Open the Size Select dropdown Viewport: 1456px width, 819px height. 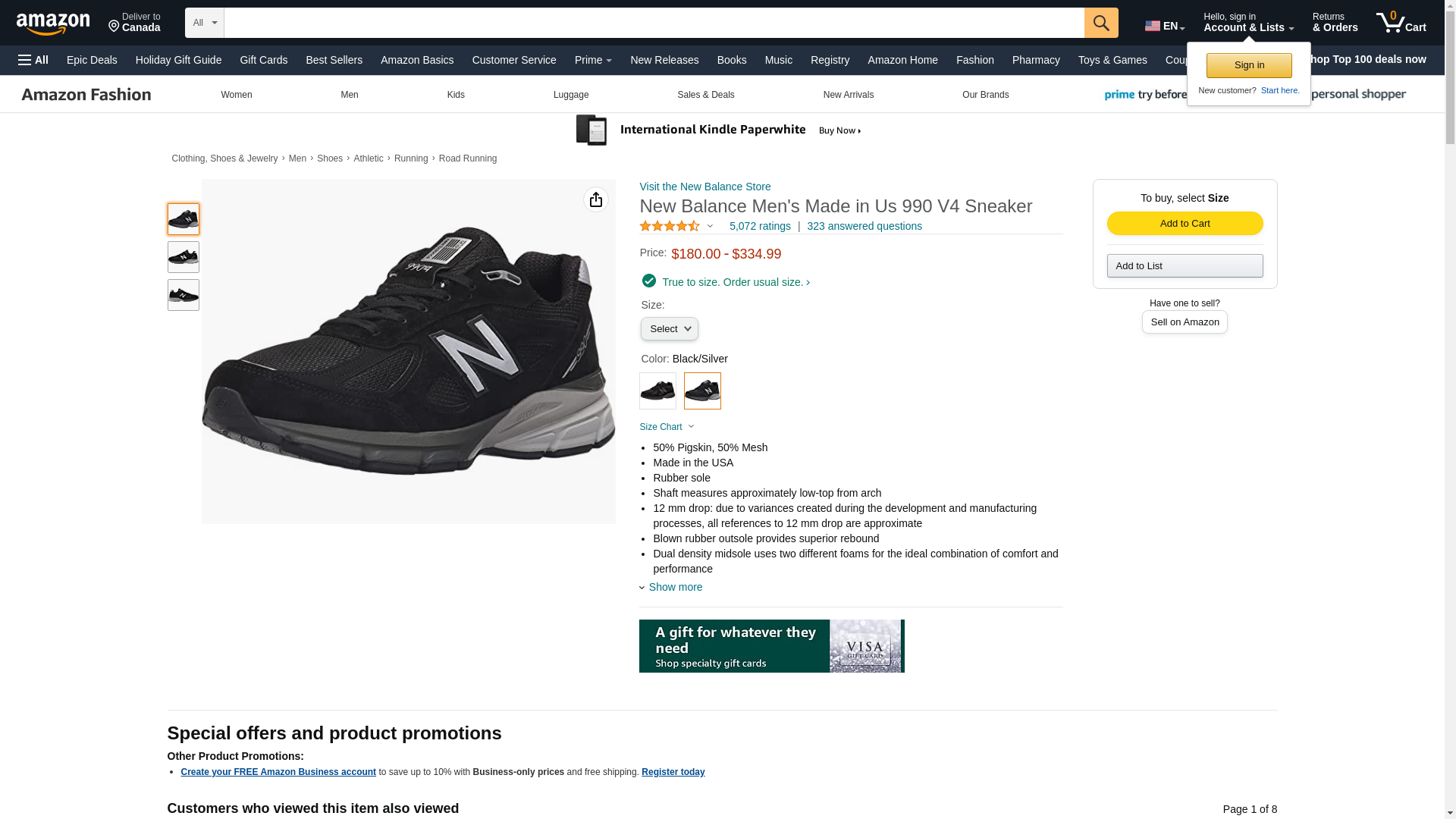coord(670,329)
